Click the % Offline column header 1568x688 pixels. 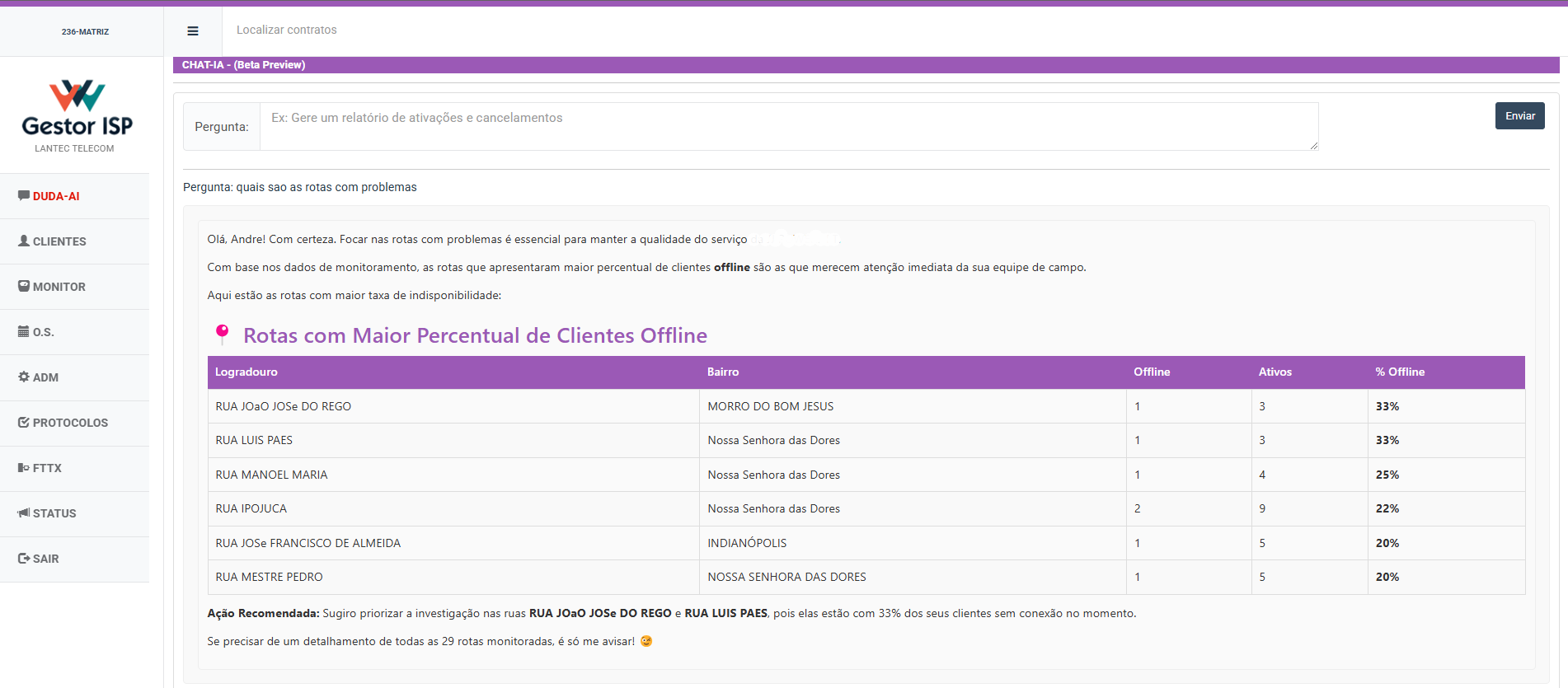(x=1399, y=372)
